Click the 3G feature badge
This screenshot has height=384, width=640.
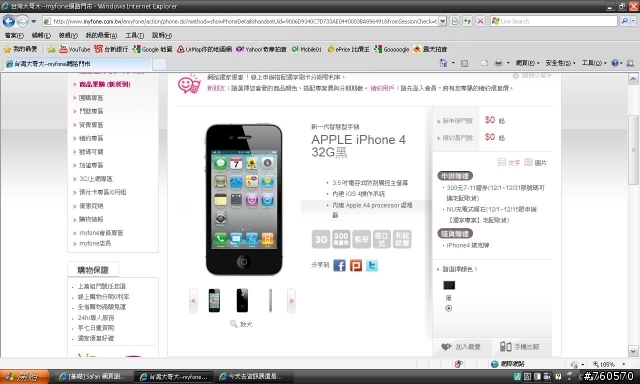click(x=321, y=239)
